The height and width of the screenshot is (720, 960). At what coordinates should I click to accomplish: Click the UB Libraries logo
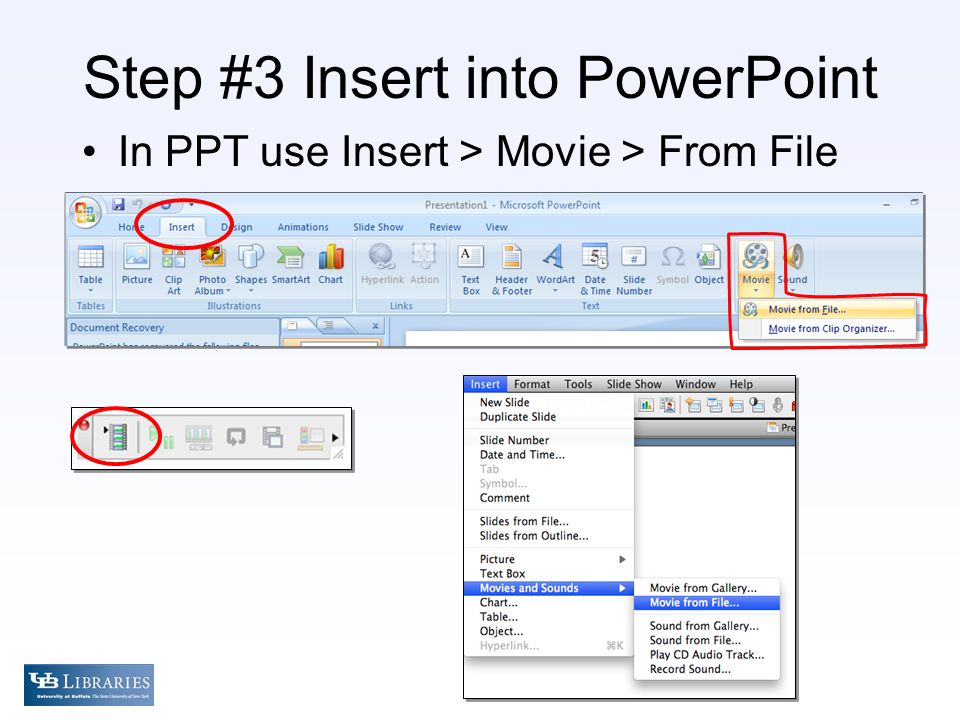89,684
